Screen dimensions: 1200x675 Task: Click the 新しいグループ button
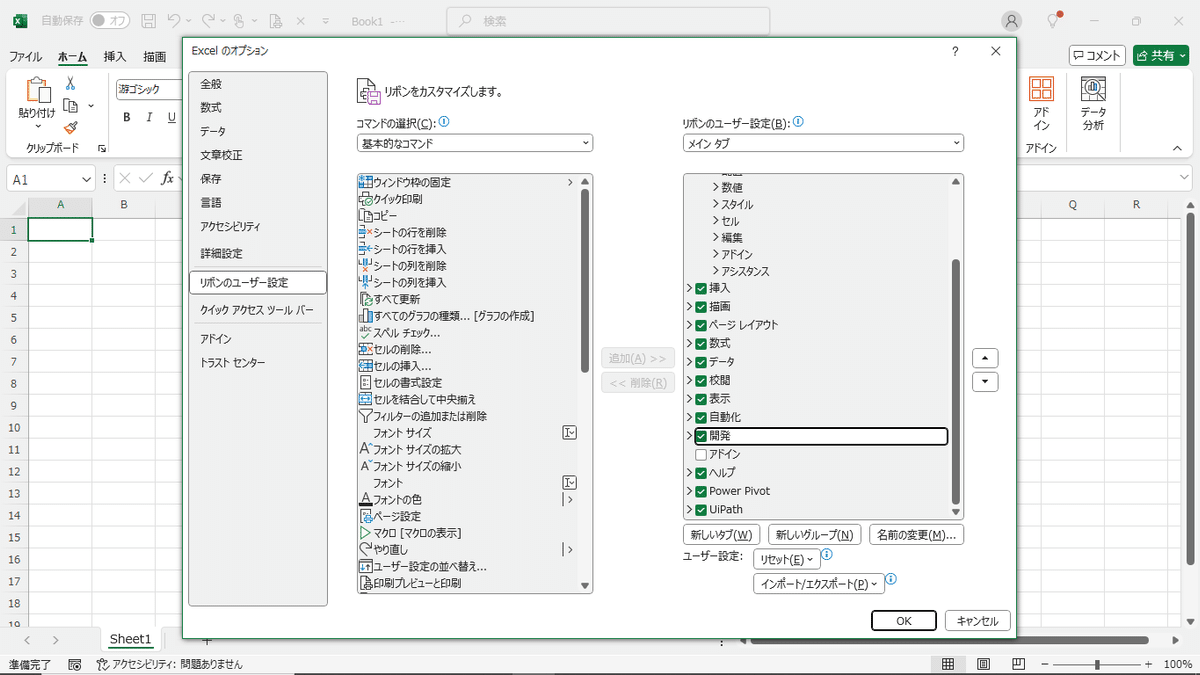[816, 535]
